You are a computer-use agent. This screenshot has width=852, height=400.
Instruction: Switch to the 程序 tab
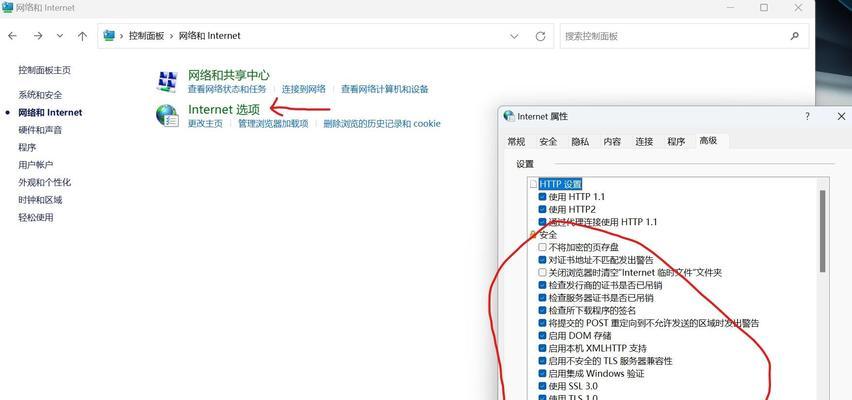tap(676, 141)
